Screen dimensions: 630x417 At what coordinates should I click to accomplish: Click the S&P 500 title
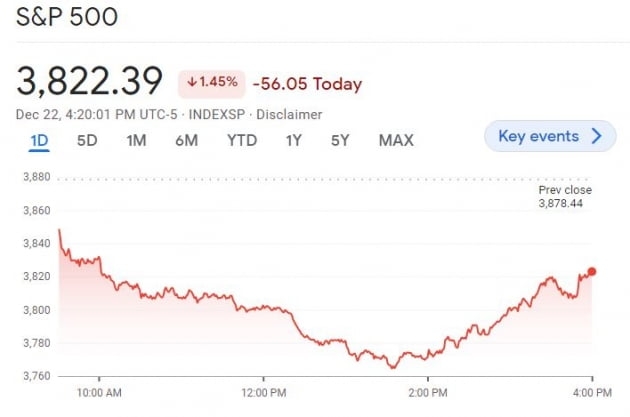pos(66,20)
